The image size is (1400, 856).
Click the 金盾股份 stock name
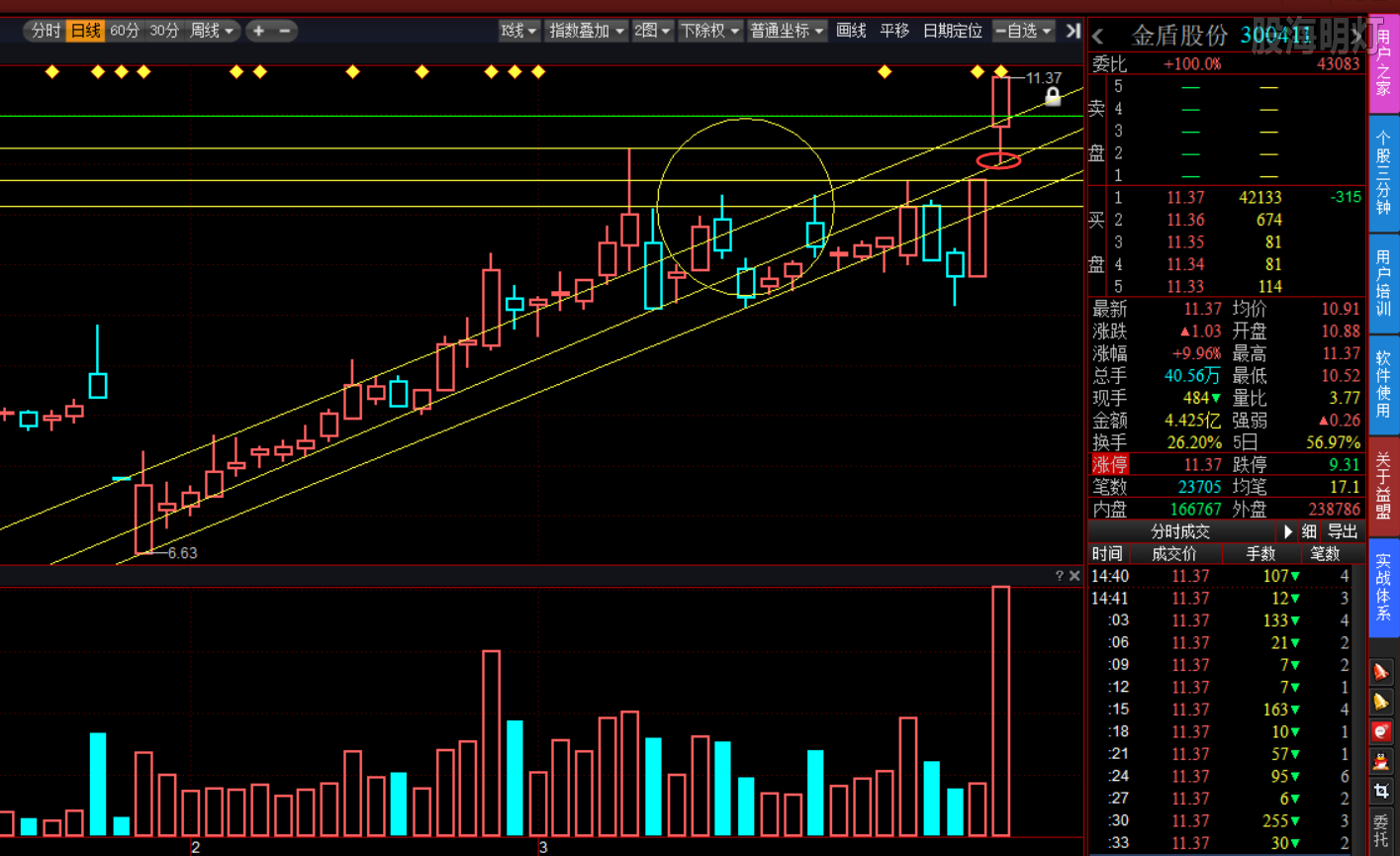(x=1179, y=37)
